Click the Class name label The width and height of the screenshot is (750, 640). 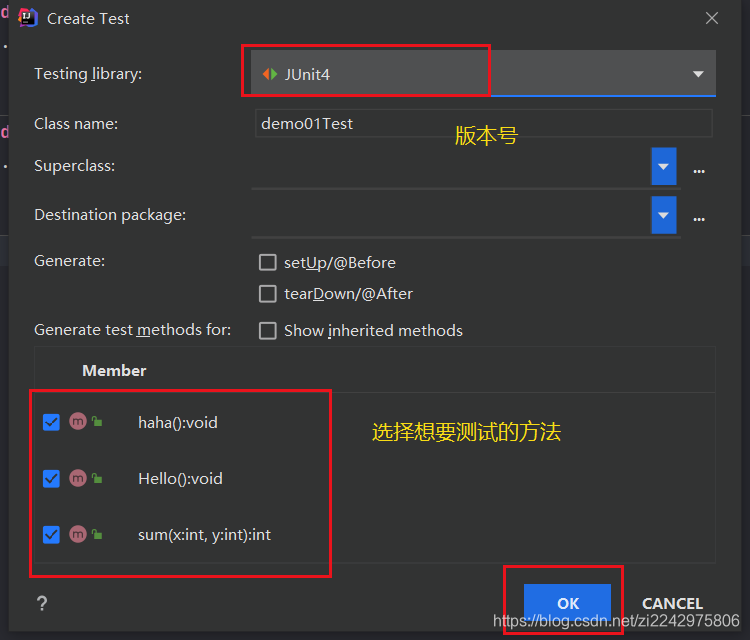point(76,124)
